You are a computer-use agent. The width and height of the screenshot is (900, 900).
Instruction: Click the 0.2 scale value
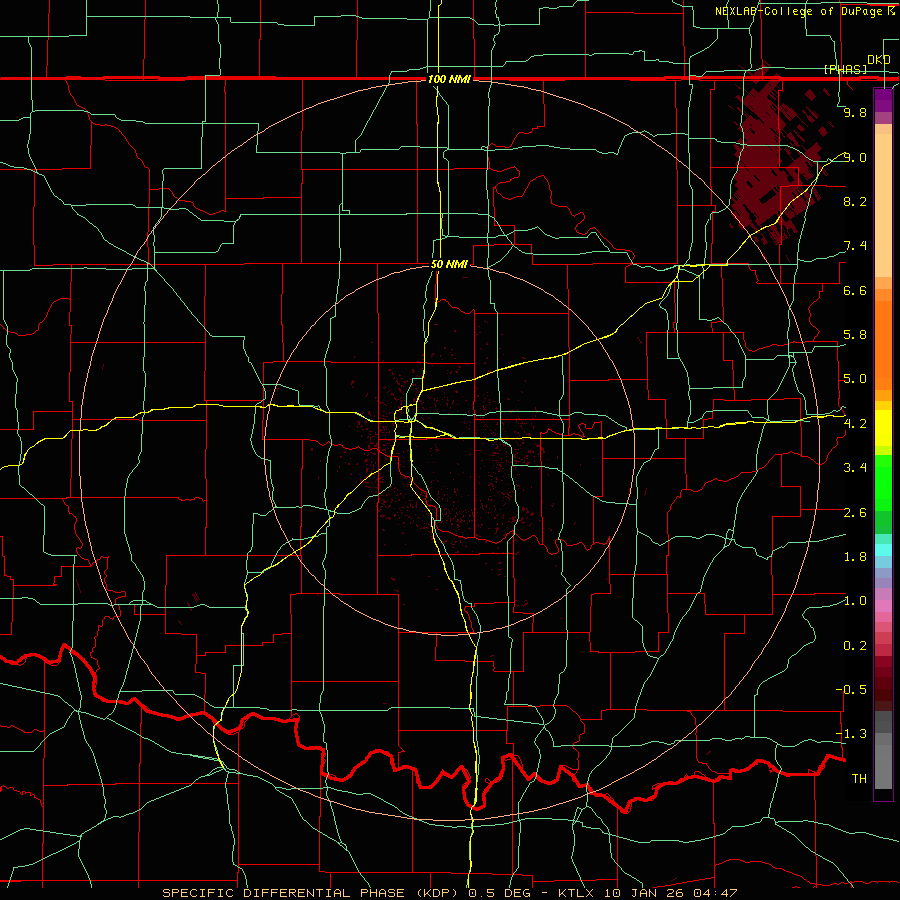(855, 646)
